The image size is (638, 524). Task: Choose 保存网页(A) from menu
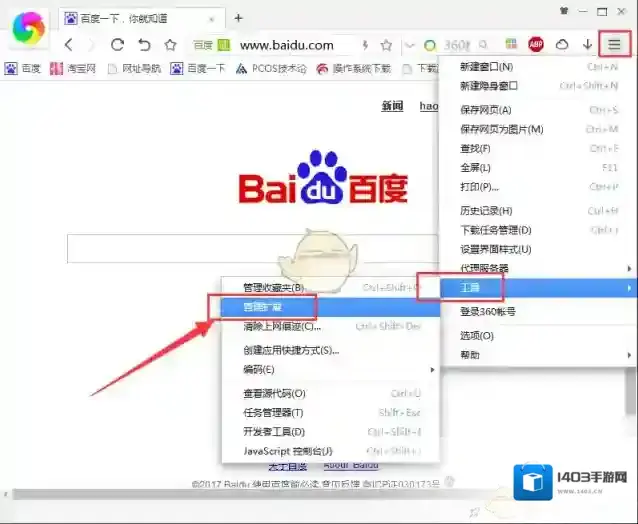(x=538, y=110)
